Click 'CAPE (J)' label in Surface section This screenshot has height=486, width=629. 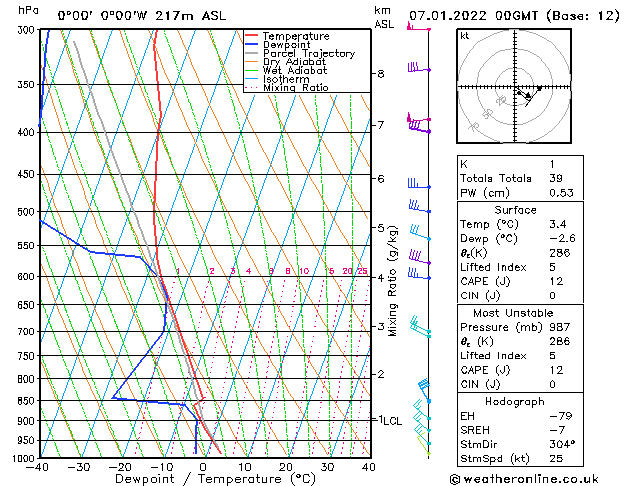pos(485,281)
